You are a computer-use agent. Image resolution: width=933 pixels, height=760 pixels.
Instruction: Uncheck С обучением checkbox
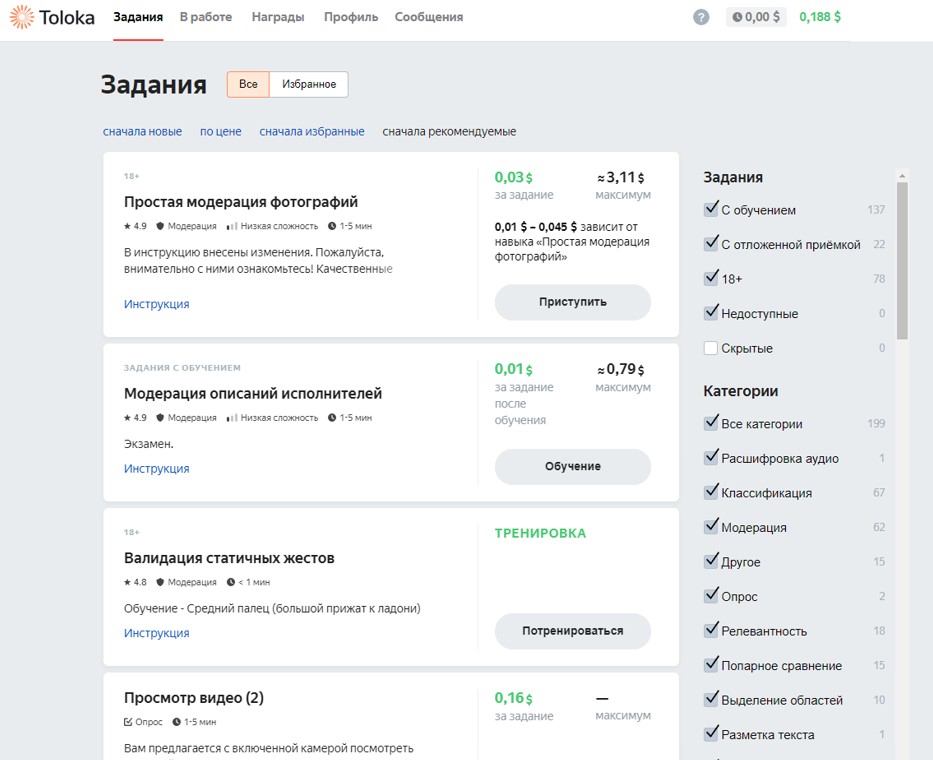[x=711, y=209]
